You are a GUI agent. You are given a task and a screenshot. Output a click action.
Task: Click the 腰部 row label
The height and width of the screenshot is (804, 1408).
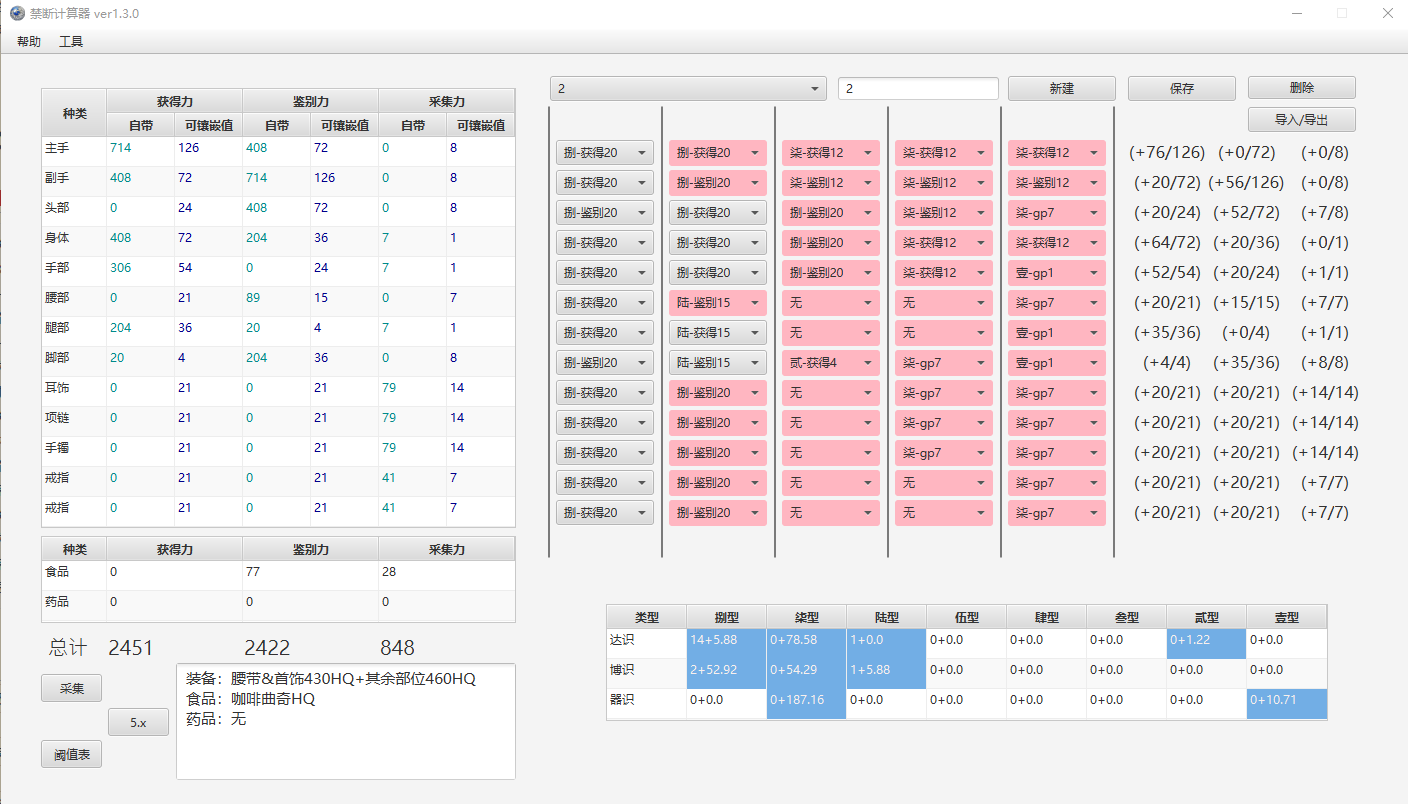(x=57, y=298)
